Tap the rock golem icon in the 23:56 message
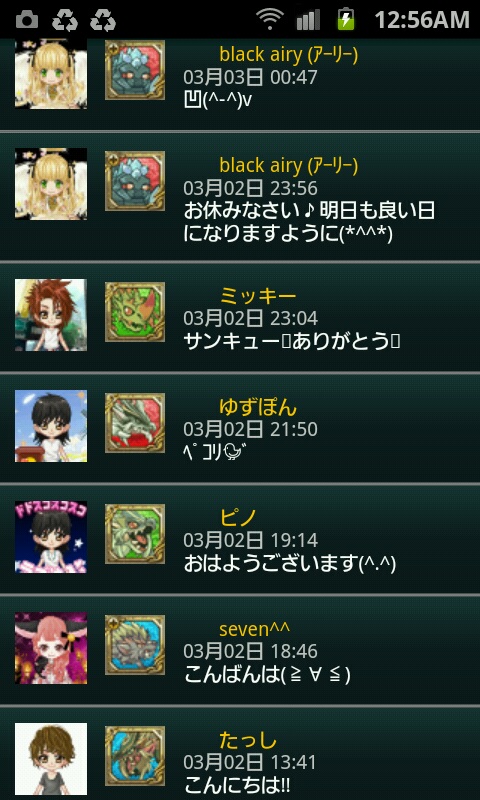Image resolution: width=480 pixels, height=800 pixels. [x=135, y=181]
